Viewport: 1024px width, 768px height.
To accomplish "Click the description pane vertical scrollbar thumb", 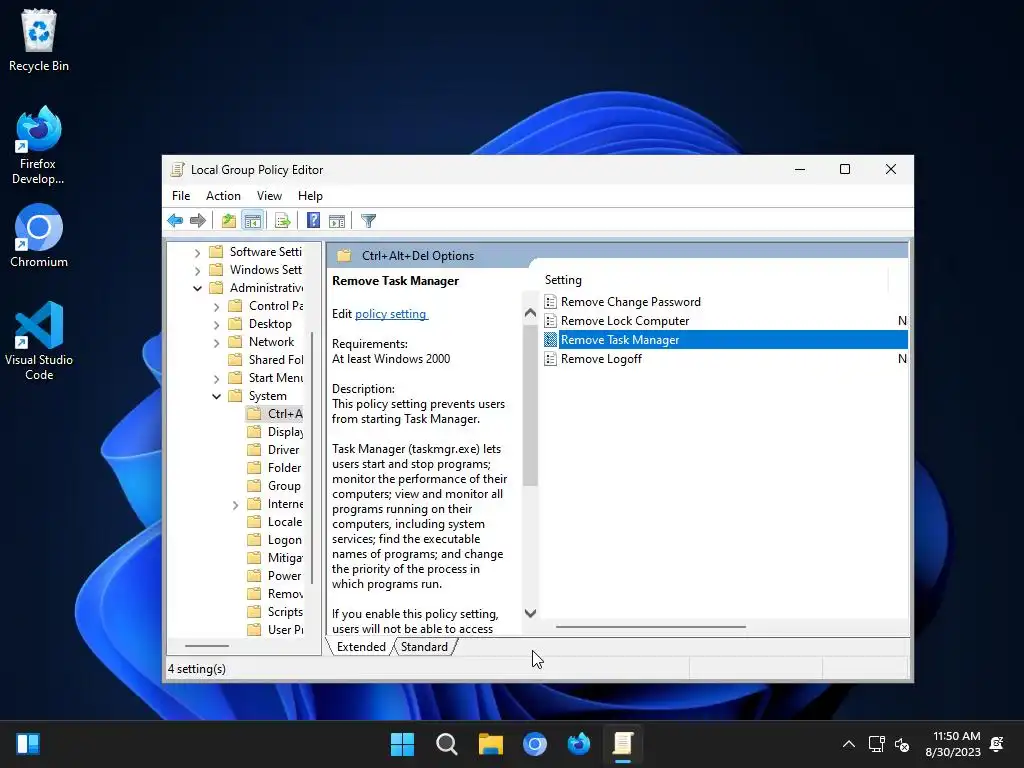I will [x=530, y=404].
